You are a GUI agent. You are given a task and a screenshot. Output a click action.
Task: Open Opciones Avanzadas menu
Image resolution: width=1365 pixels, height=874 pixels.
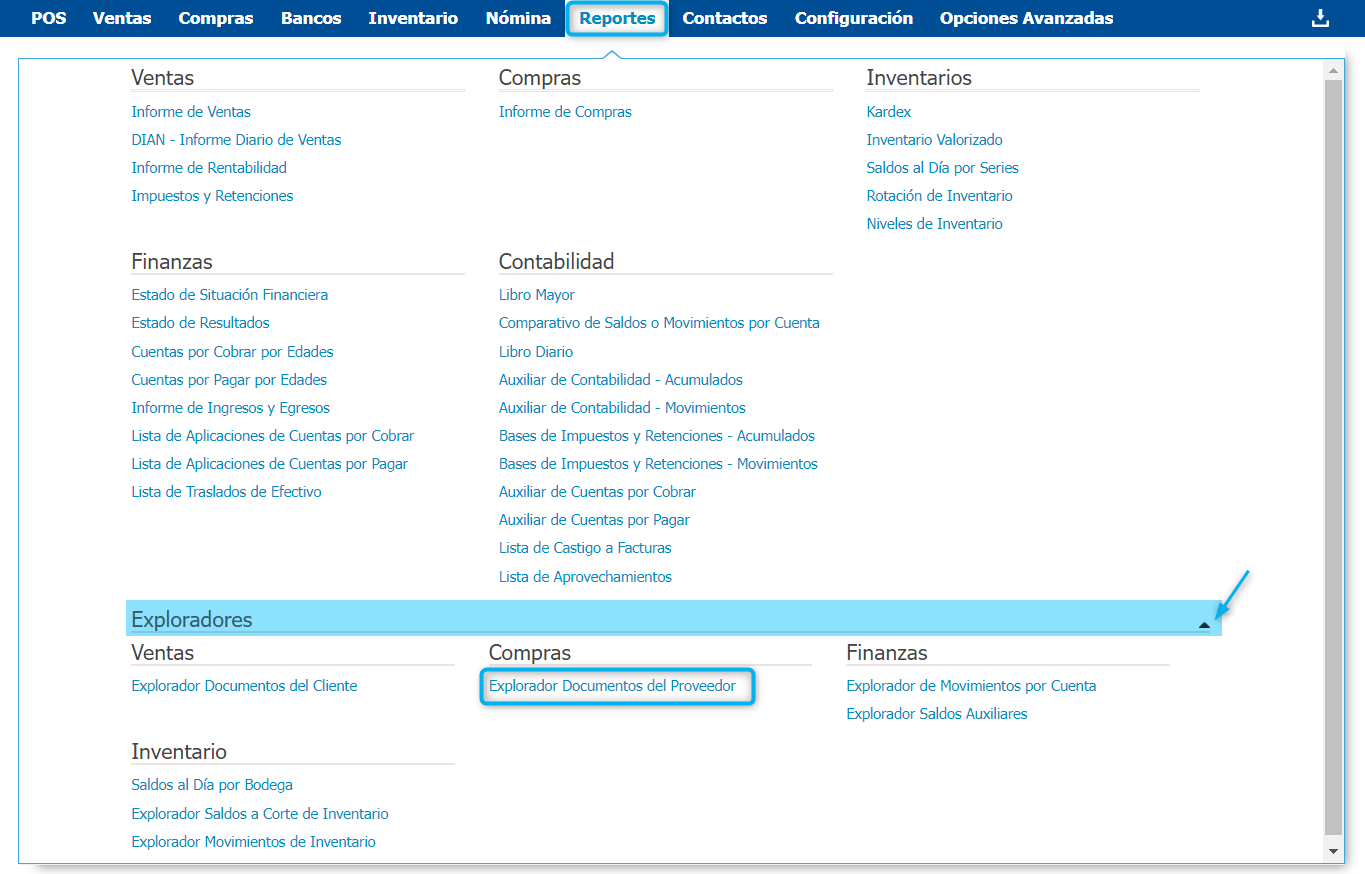click(x=1026, y=18)
